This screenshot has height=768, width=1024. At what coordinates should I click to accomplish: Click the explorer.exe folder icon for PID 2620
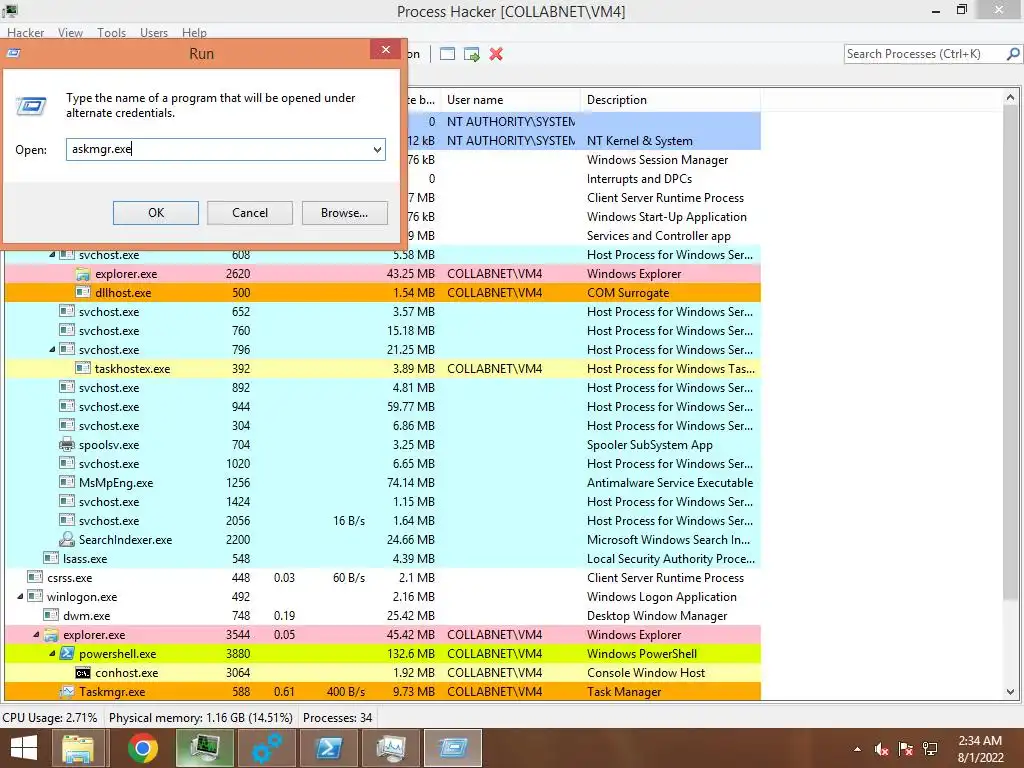click(83, 274)
